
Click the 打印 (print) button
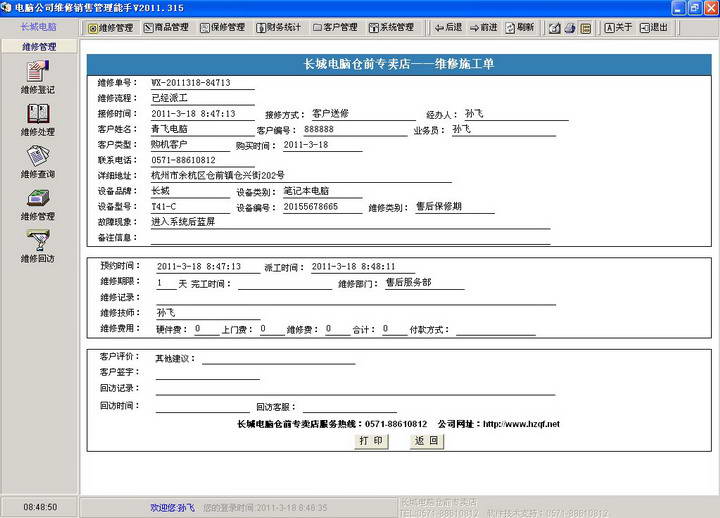click(371, 441)
